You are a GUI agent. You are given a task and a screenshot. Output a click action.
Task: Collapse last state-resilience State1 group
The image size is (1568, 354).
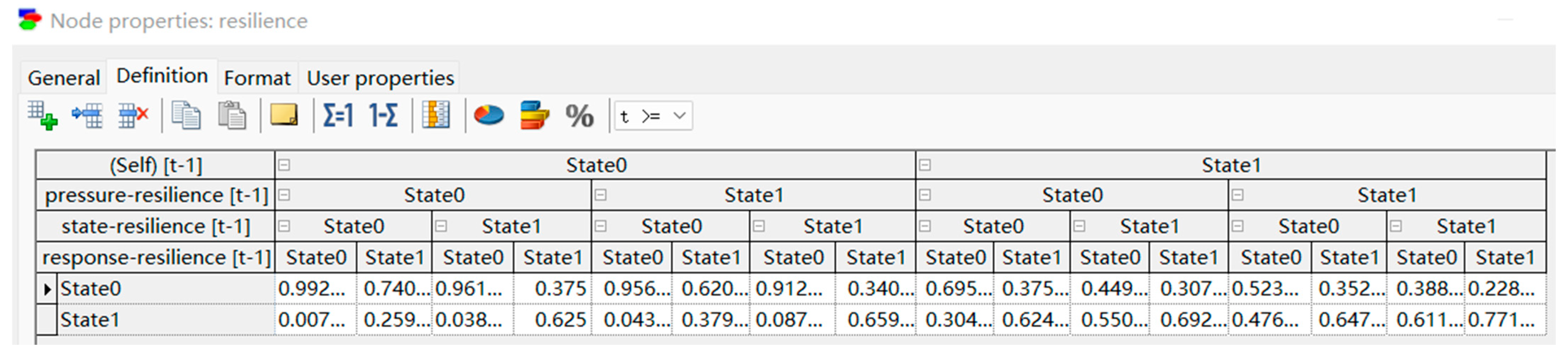coord(1396,226)
